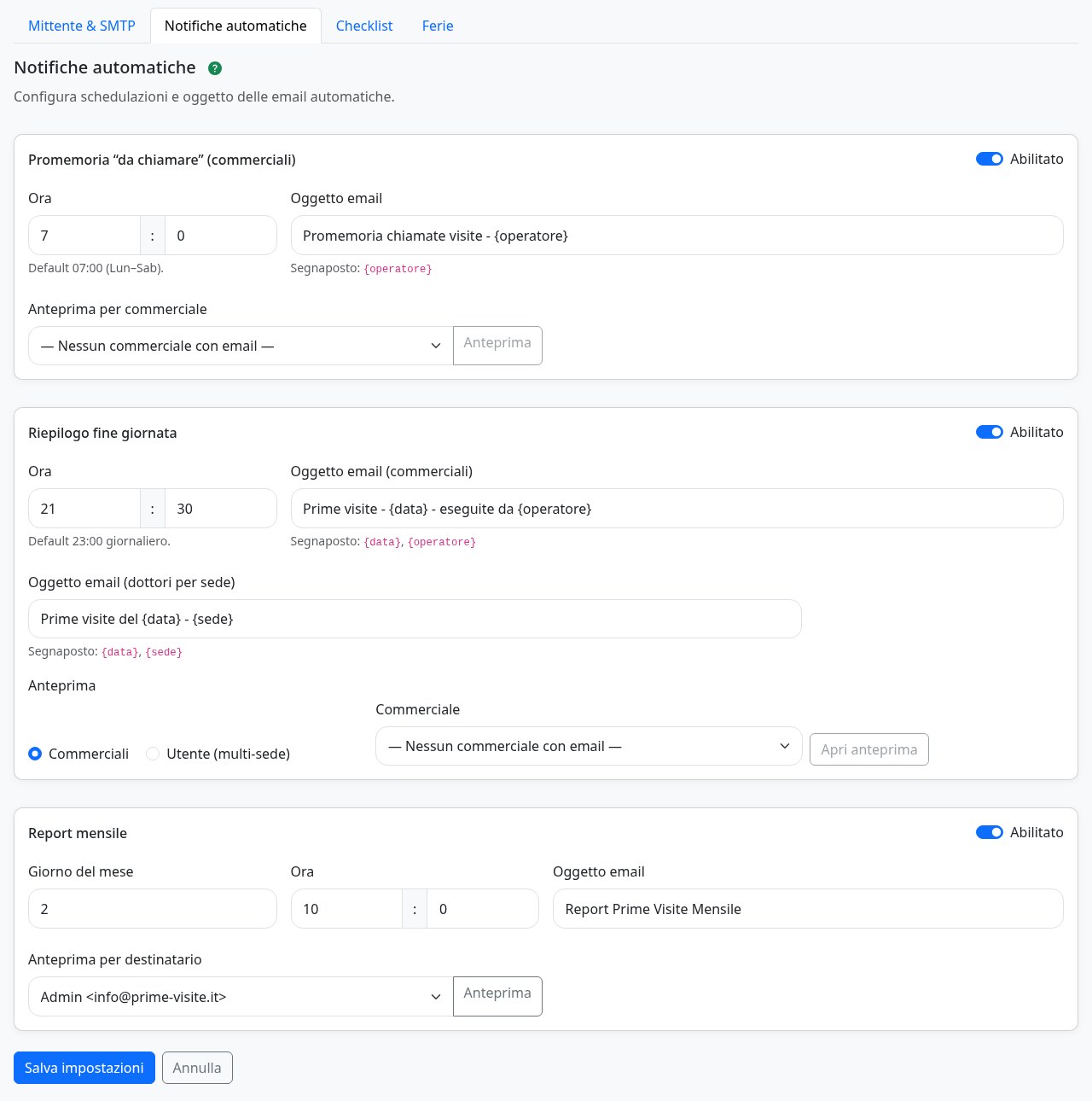Select the Utente (multi-sede) radio option

(x=153, y=754)
